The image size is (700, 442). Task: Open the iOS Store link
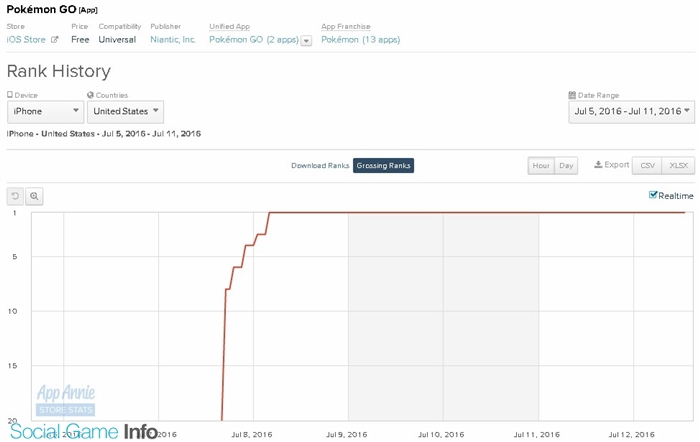pyautogui.click(x=26, y=40)
